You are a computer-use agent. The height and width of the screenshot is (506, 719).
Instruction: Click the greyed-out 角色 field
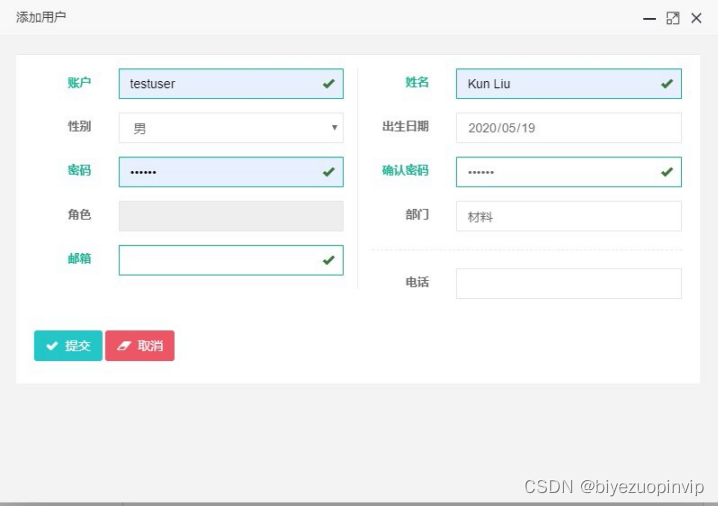coord(231,216)
